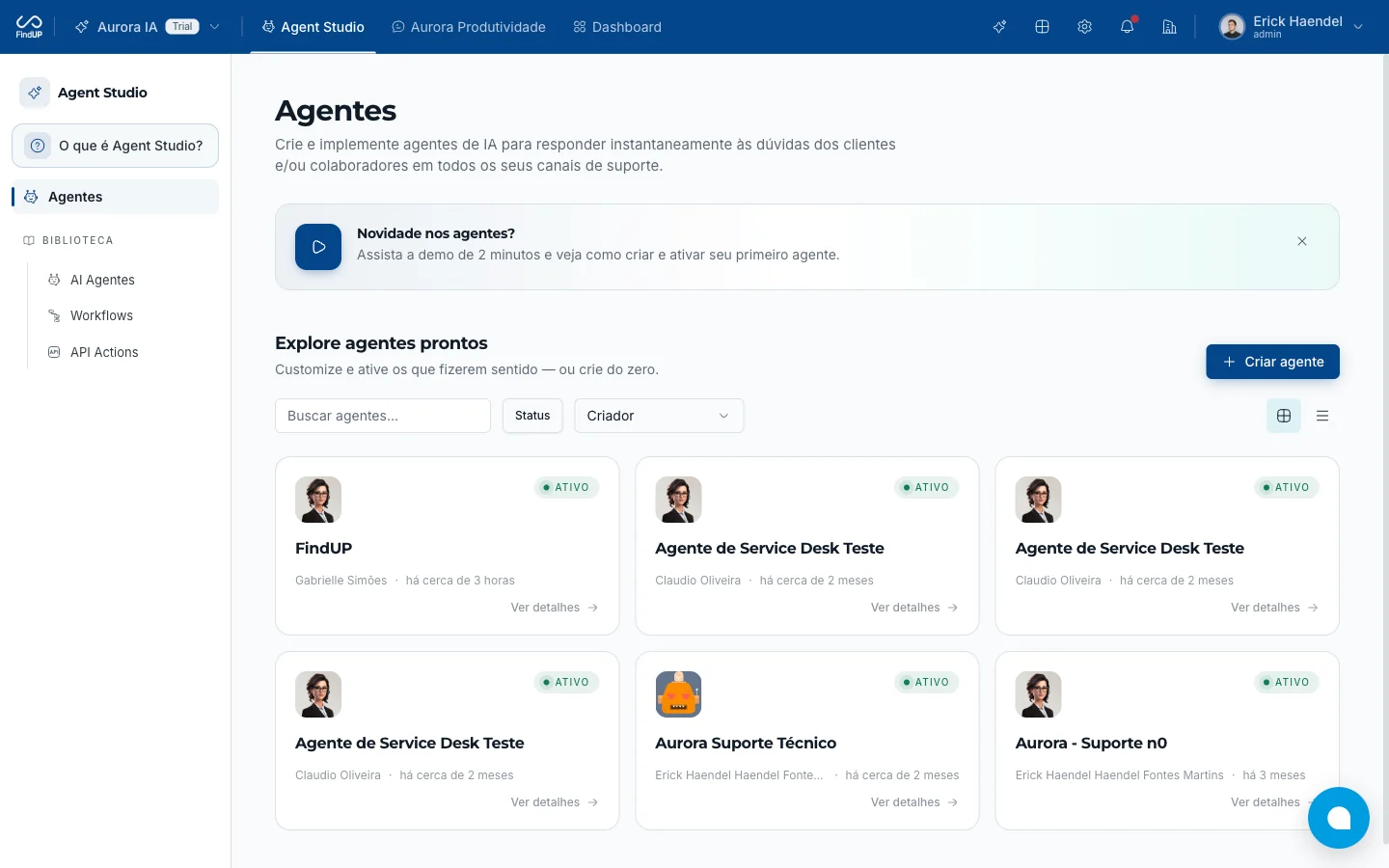Open AI Agentes in Biblioteca
This screenshot has width=1389, height=868.
pyautogui.click(x=102, y=280)
